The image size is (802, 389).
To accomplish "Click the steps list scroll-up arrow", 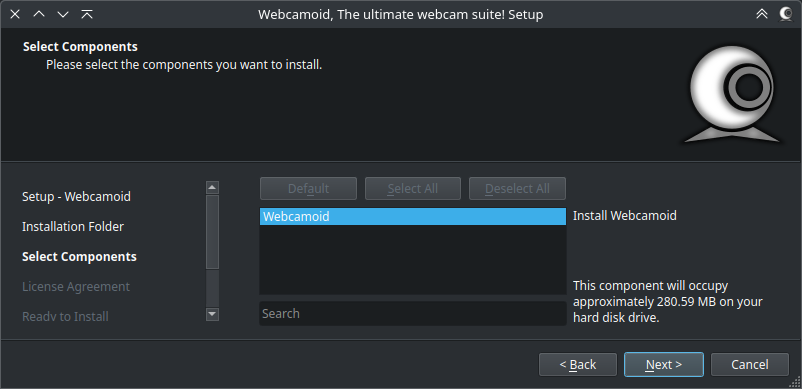I will tap(212, 187).
